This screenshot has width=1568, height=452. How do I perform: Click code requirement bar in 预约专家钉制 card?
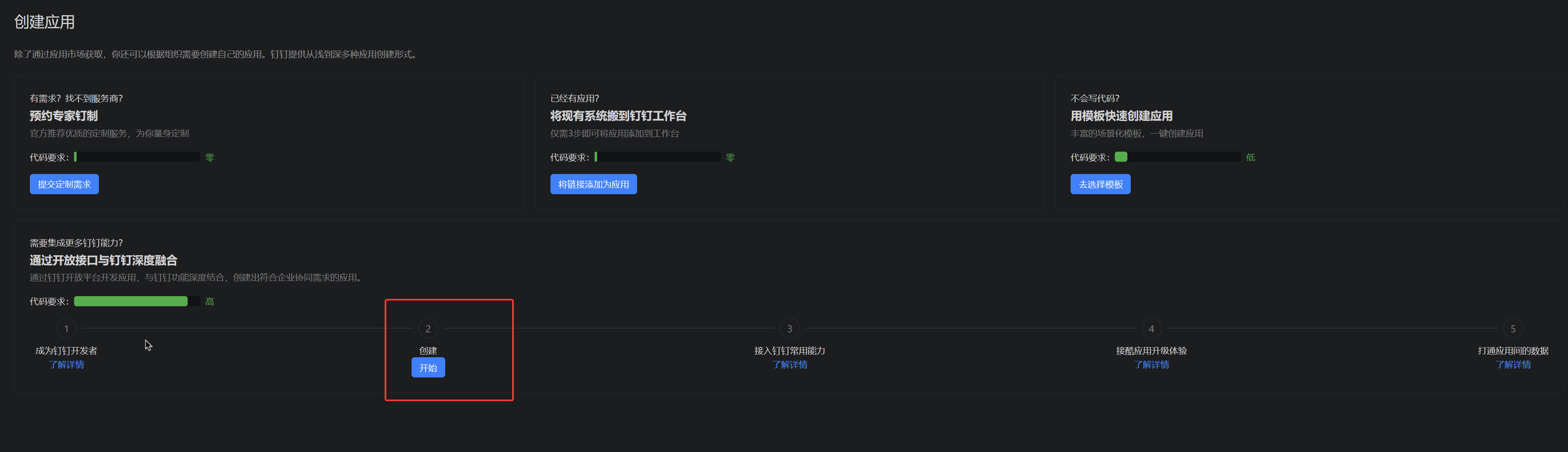[137, 157]
